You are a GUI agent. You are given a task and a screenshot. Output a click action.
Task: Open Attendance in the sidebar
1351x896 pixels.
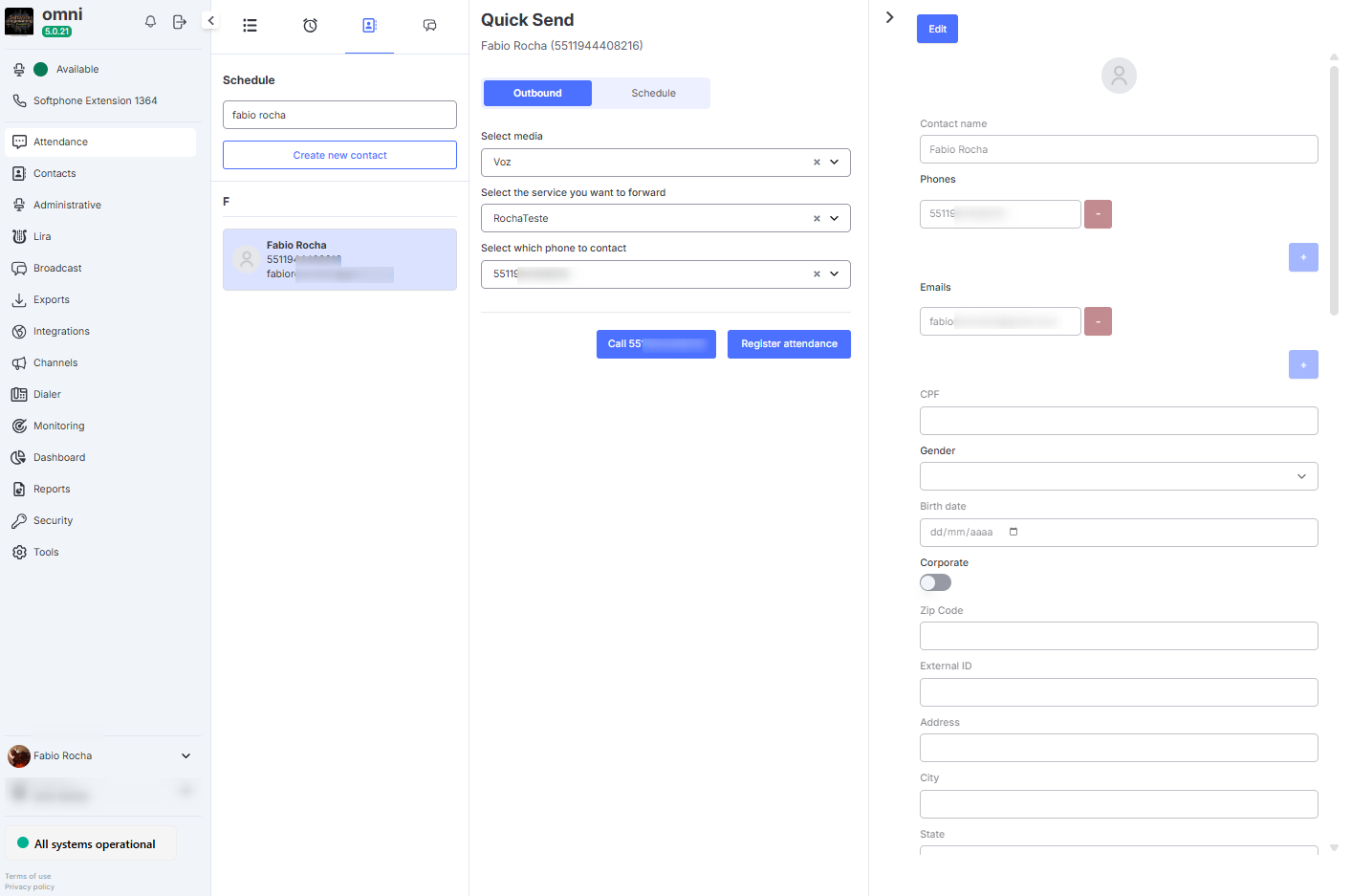(100, 142)
